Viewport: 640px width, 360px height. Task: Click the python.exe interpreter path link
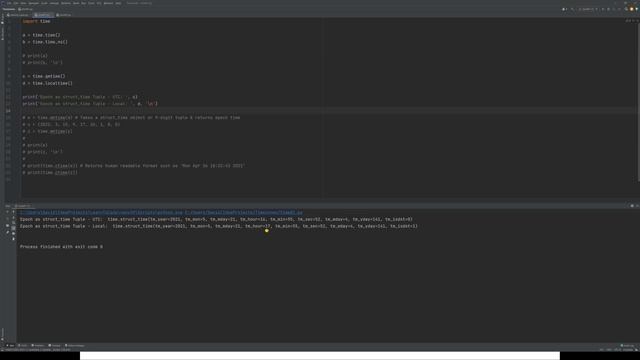[x=101, y=212]
